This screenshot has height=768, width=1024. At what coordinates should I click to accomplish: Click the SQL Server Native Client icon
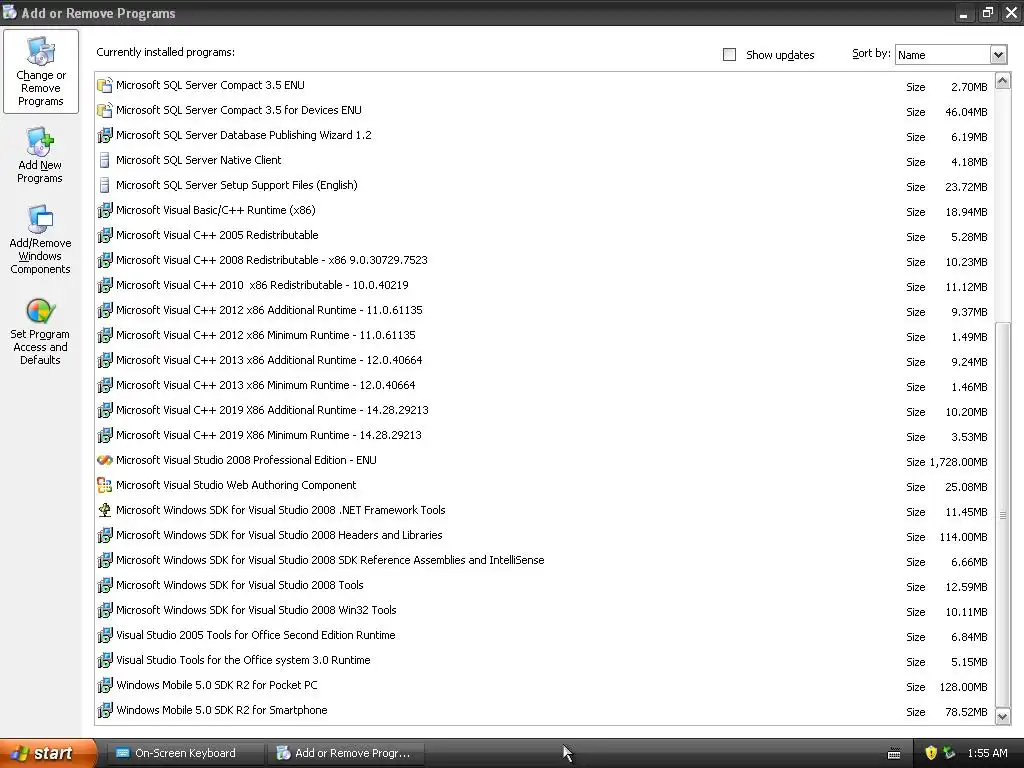tap(104, 160)
